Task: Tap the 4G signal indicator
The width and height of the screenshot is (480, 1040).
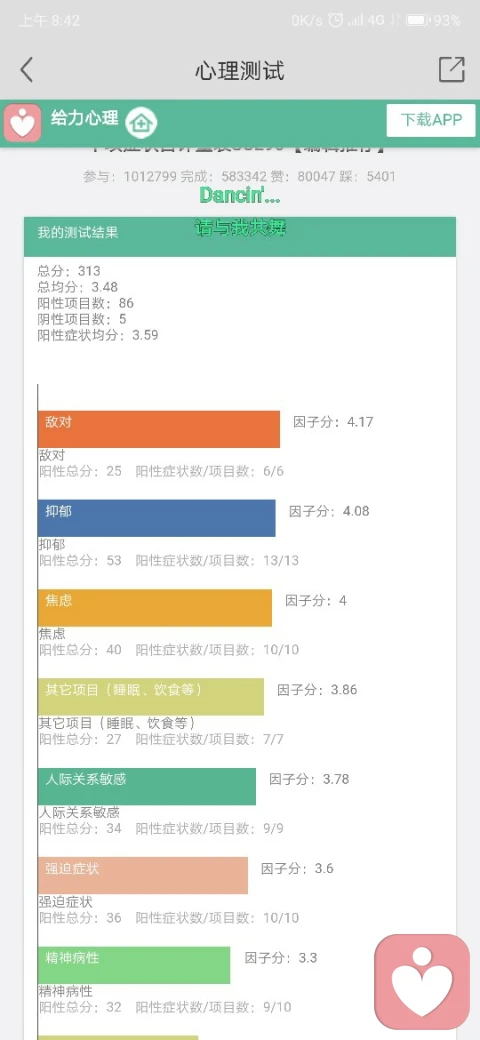Action: pos(375,21)
